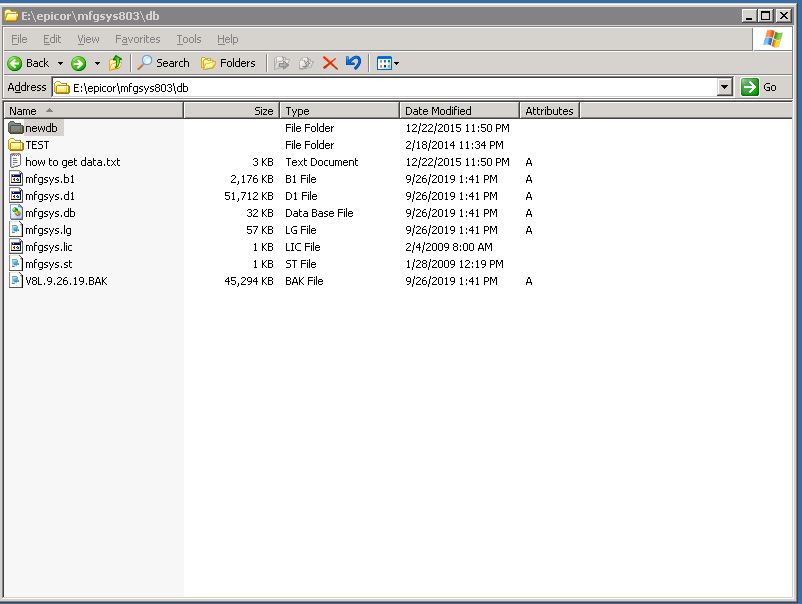Toggle the Folders pane
The height and width of the screenshot is (604, 802).
click(228, 63)
